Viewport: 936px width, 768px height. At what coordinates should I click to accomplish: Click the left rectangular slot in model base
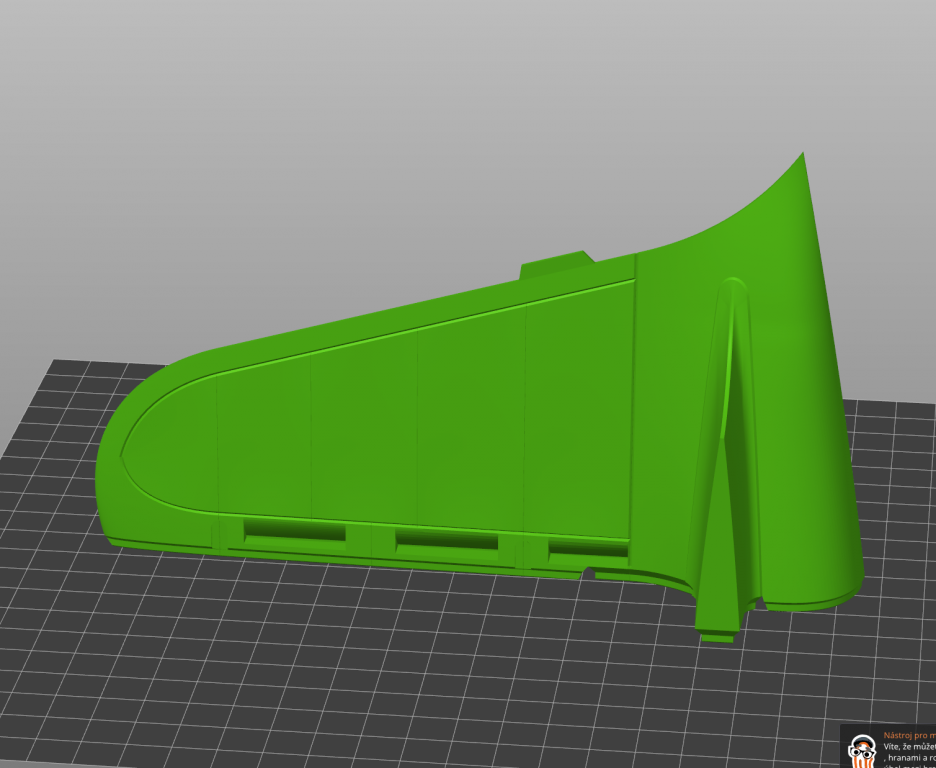pyautogui.click(x=295, y=531)
